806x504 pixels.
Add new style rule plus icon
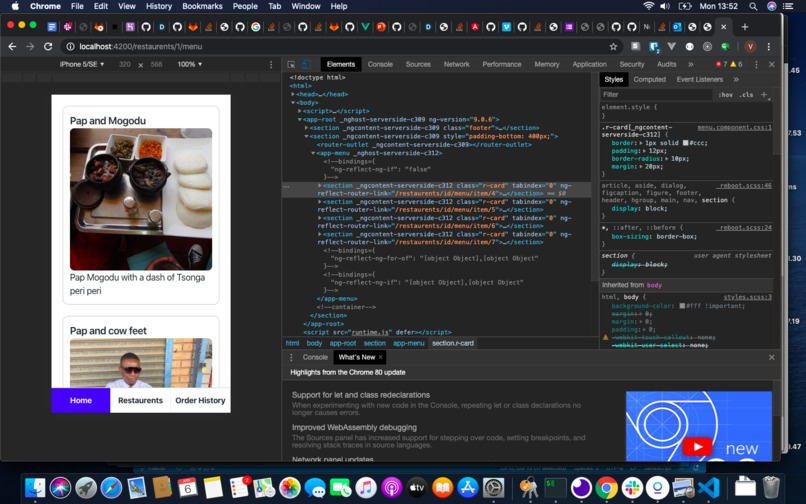coord(764,95)
